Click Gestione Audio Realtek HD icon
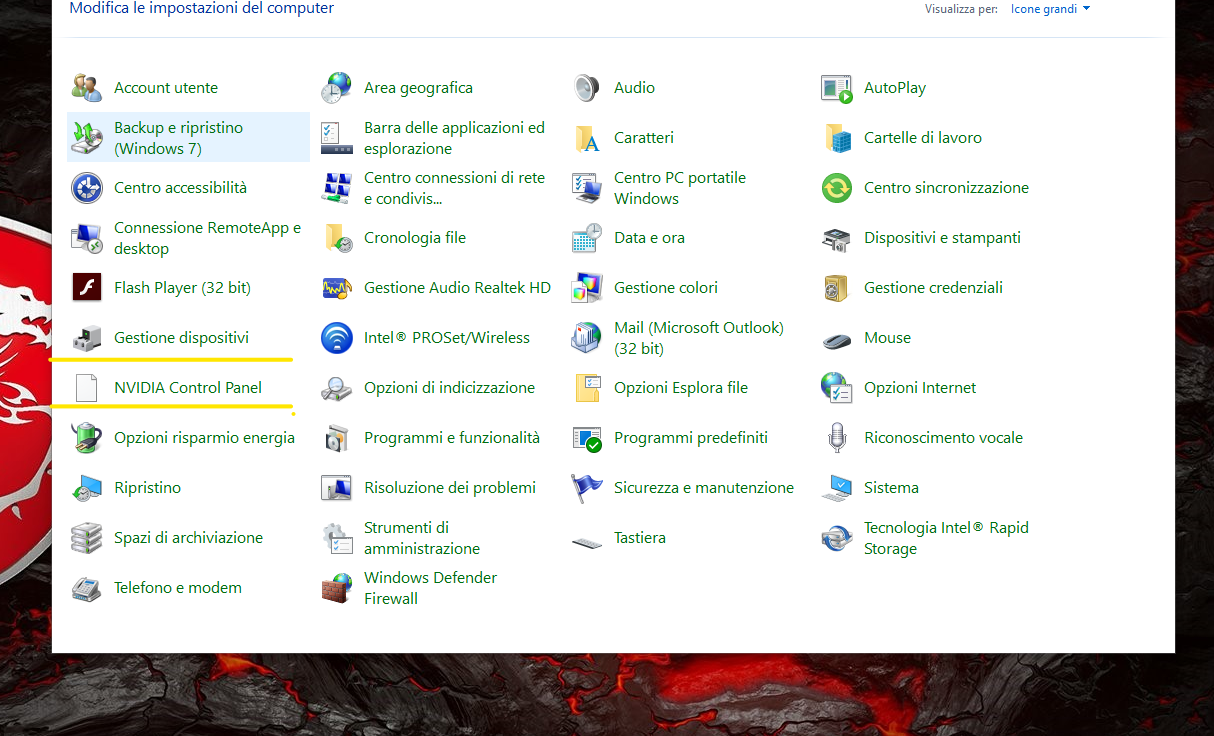 point(337,288)
